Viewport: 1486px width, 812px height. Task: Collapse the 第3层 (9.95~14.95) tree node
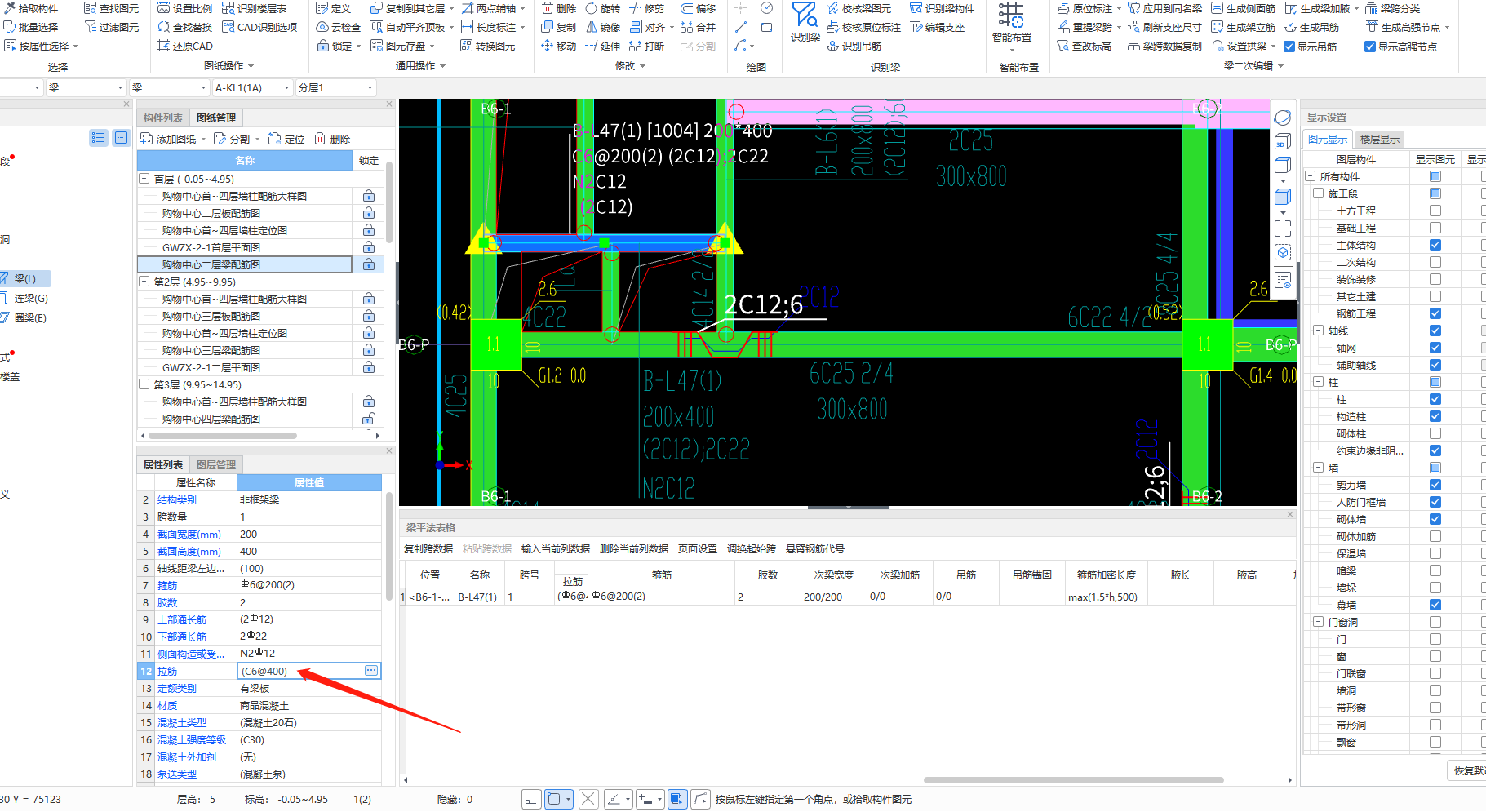[144, 384]
